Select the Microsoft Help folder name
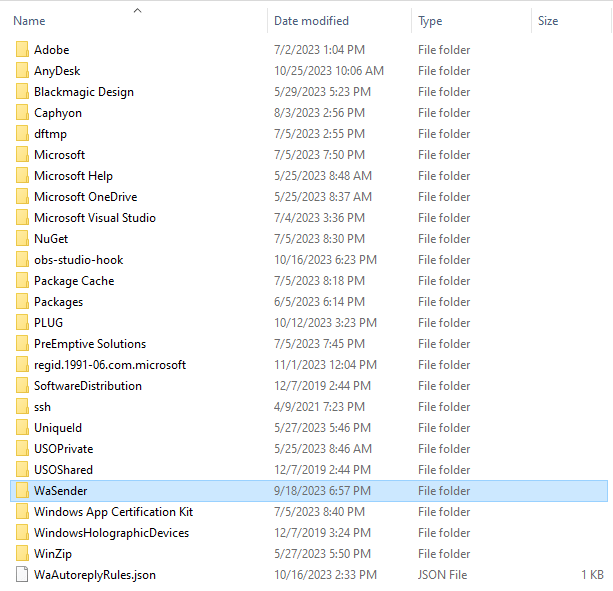613x591 pixels. (73, 176)
